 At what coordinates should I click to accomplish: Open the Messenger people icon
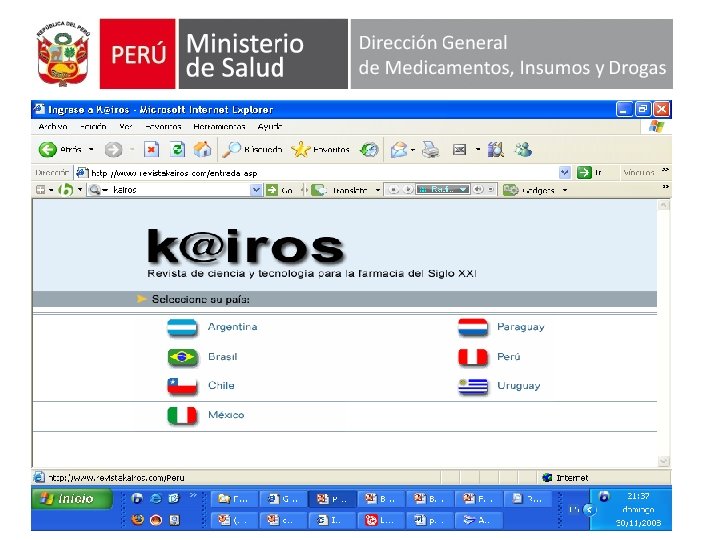tap(523, 149)
